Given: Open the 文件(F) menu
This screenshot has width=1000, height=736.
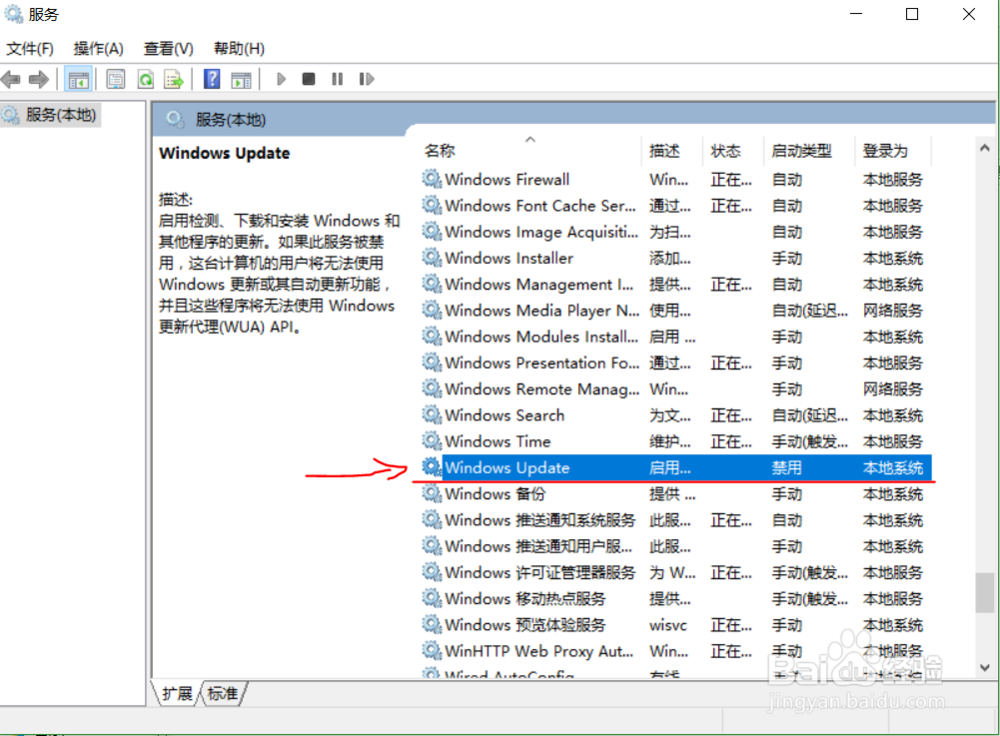Looking at the screenshot, I should pyautogui.click(x=30, y=48).
